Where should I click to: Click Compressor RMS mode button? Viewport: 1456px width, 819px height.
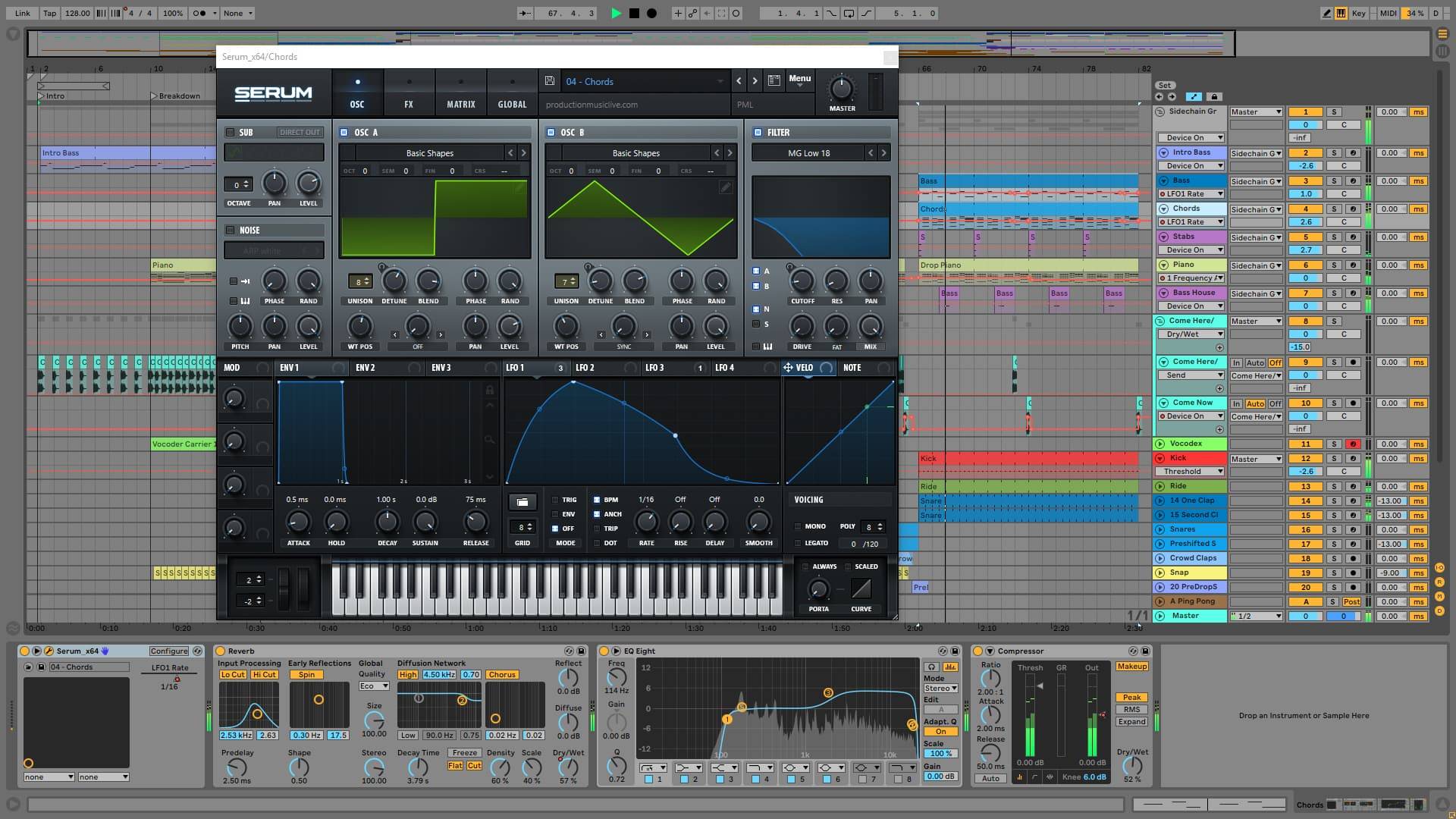[1131, 710]
